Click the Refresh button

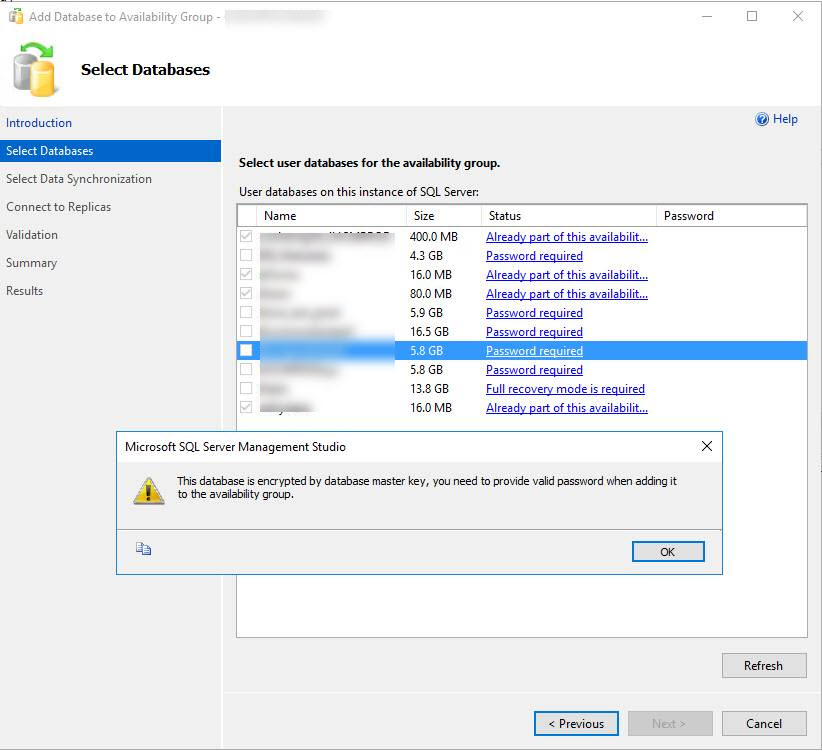click(x=763, y=666)
